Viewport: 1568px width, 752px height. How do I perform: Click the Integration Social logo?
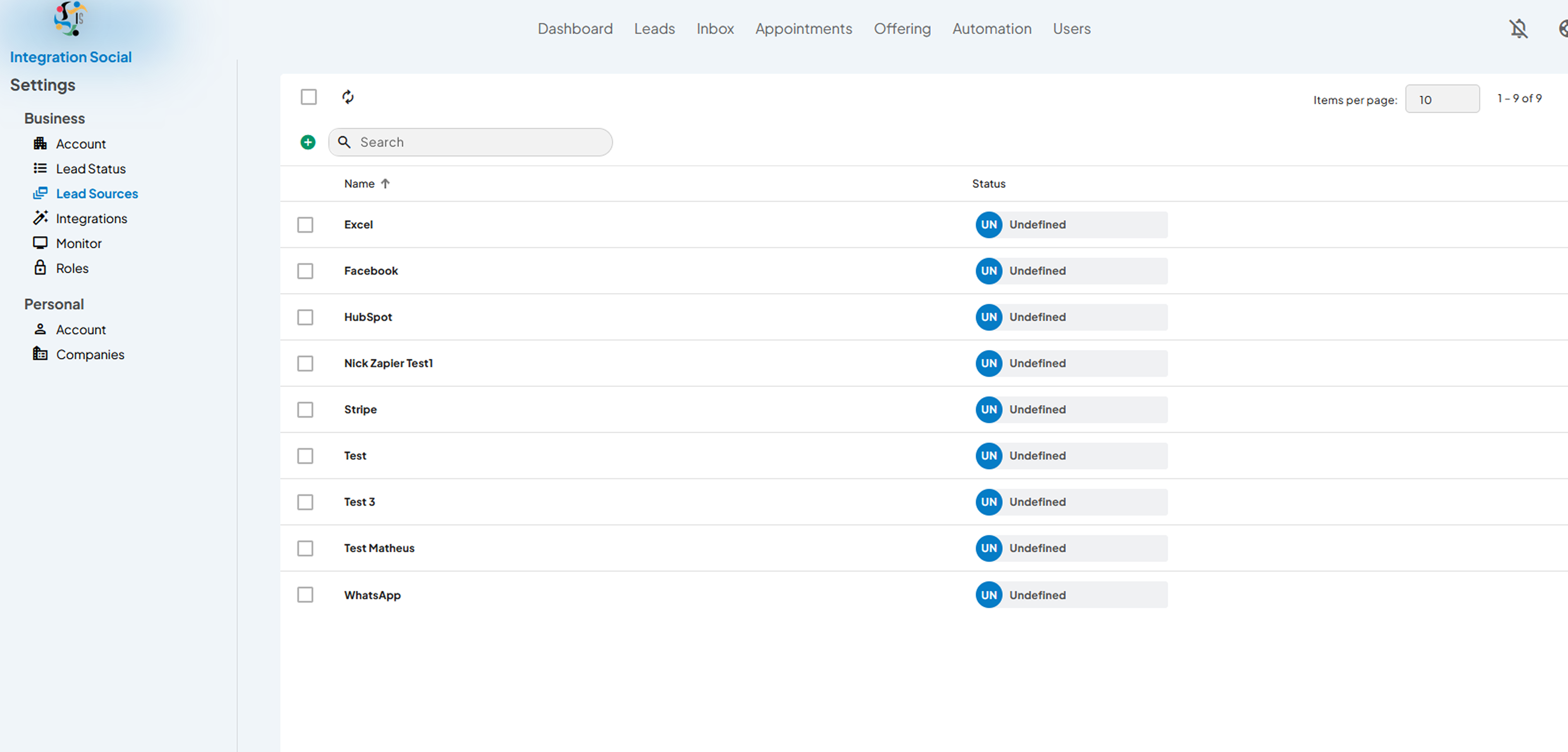pos(71,18)
